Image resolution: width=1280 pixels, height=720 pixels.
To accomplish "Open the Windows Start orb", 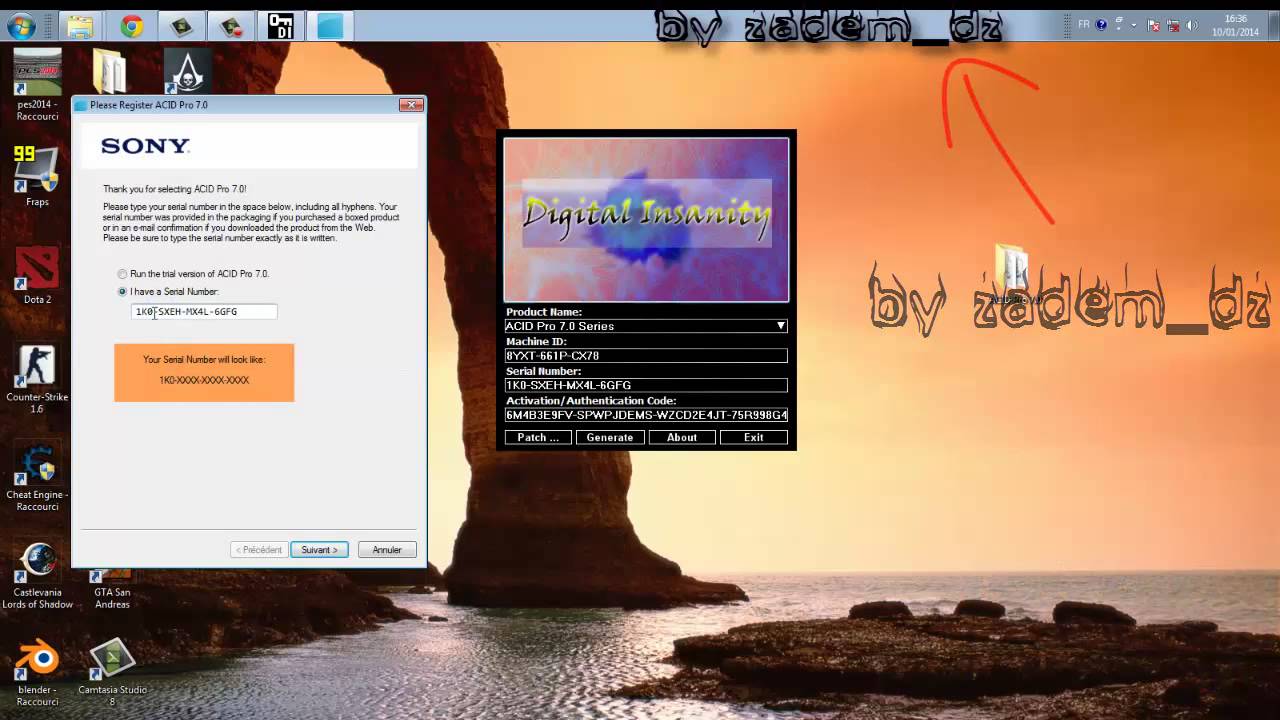I will (21, 25).
